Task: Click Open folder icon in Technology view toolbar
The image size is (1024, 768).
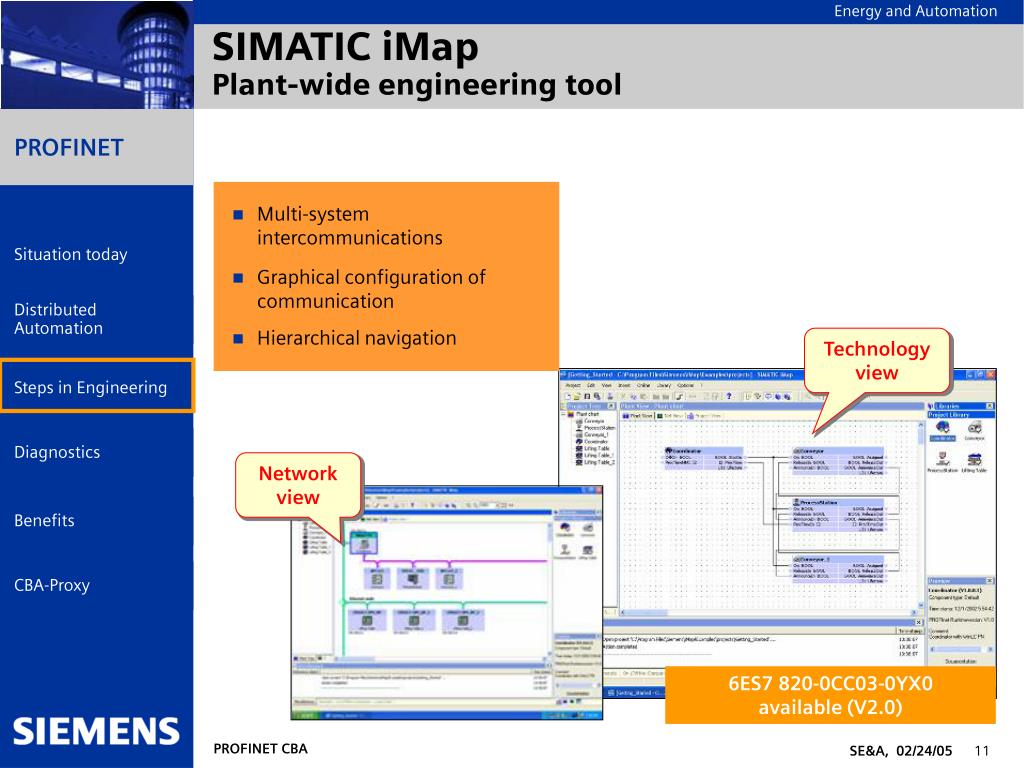Action: click(577, 396)
